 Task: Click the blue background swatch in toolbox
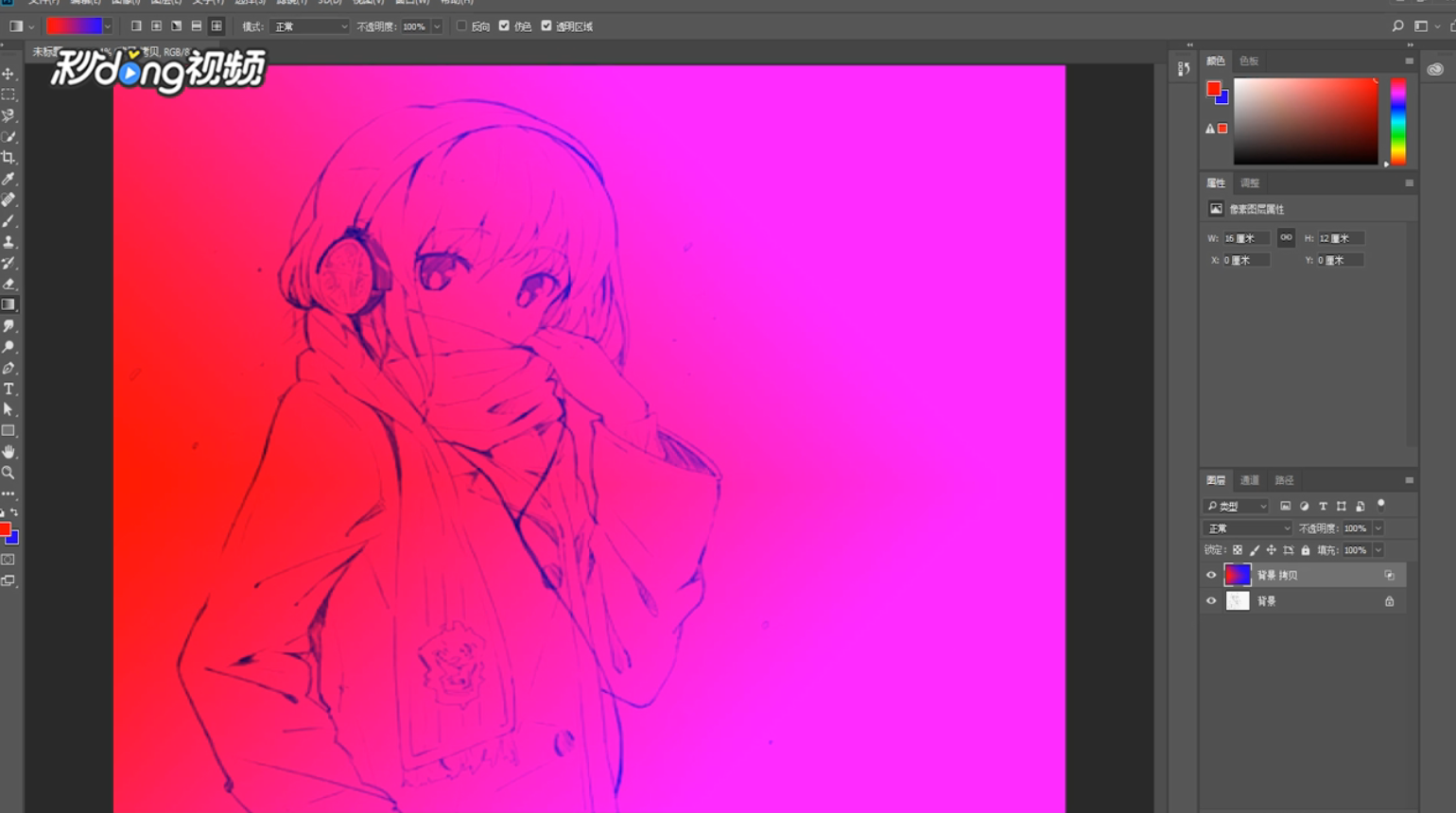click(13, 539)
